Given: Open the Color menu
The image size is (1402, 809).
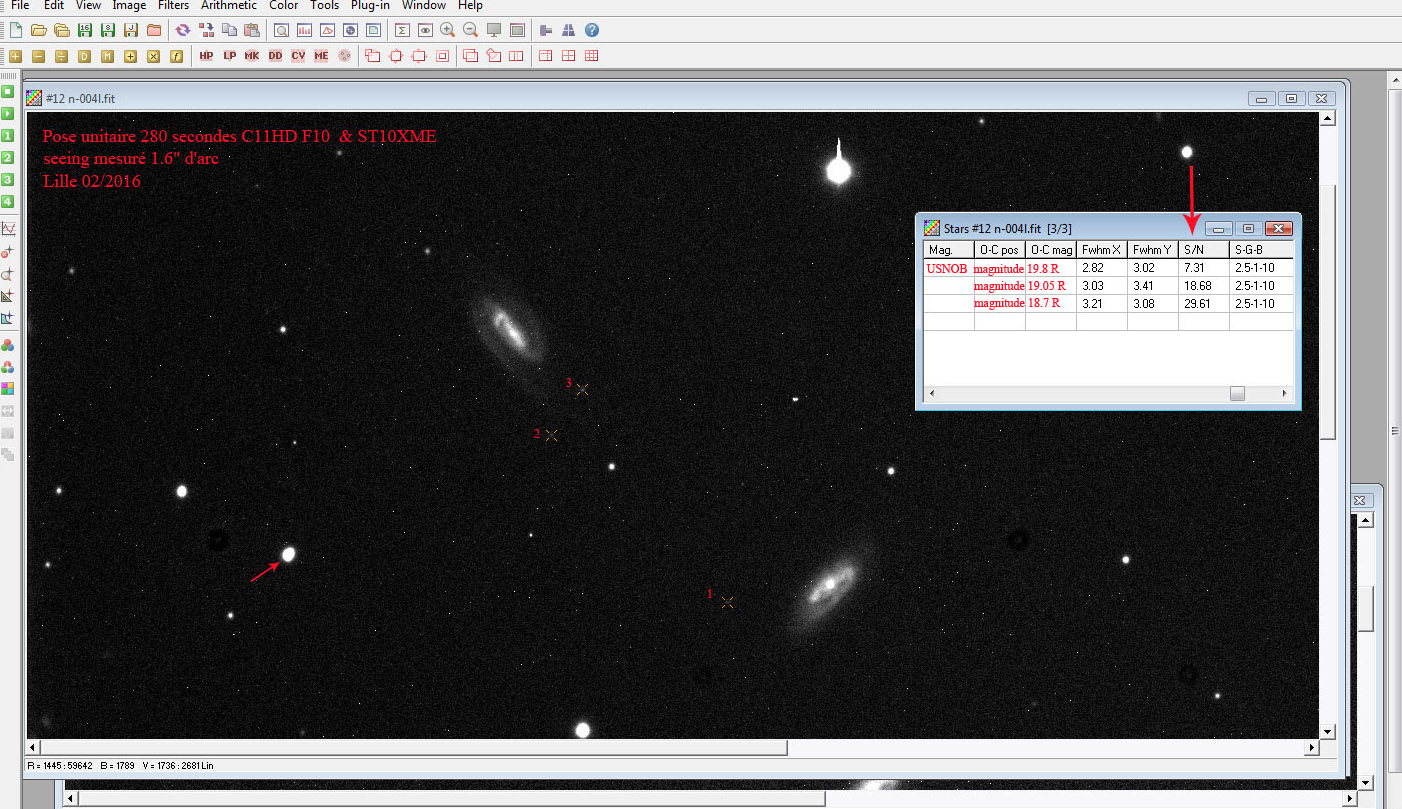Looking at the screenshot, I should (284, 6).
